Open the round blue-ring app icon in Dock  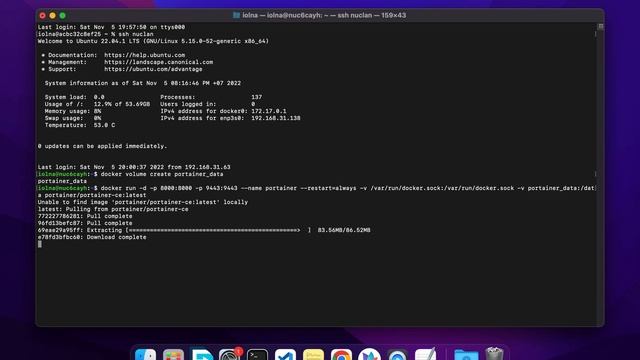[x=397, y=355]
